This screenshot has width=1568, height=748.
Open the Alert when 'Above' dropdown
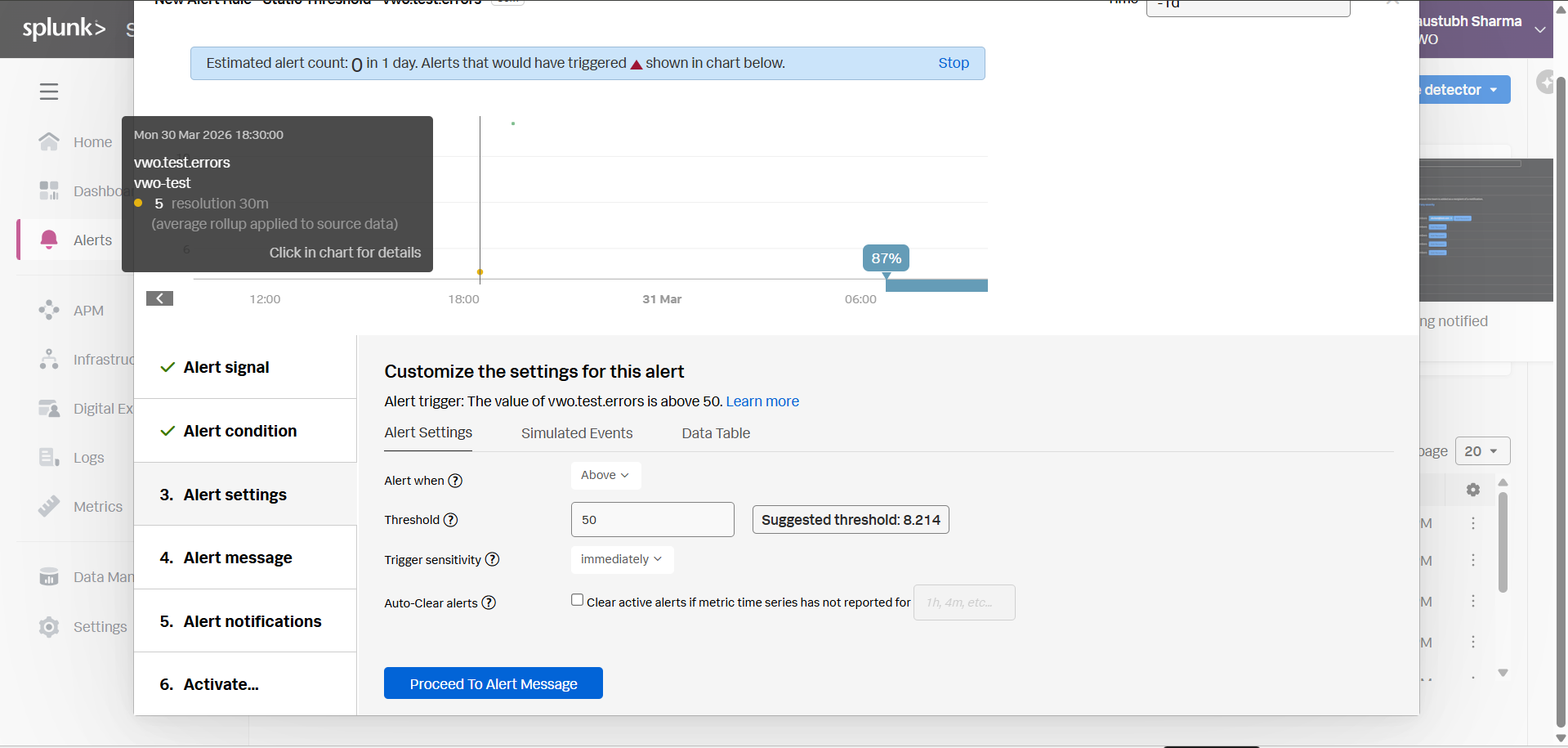pyautogui.click(x=605, y=475)
